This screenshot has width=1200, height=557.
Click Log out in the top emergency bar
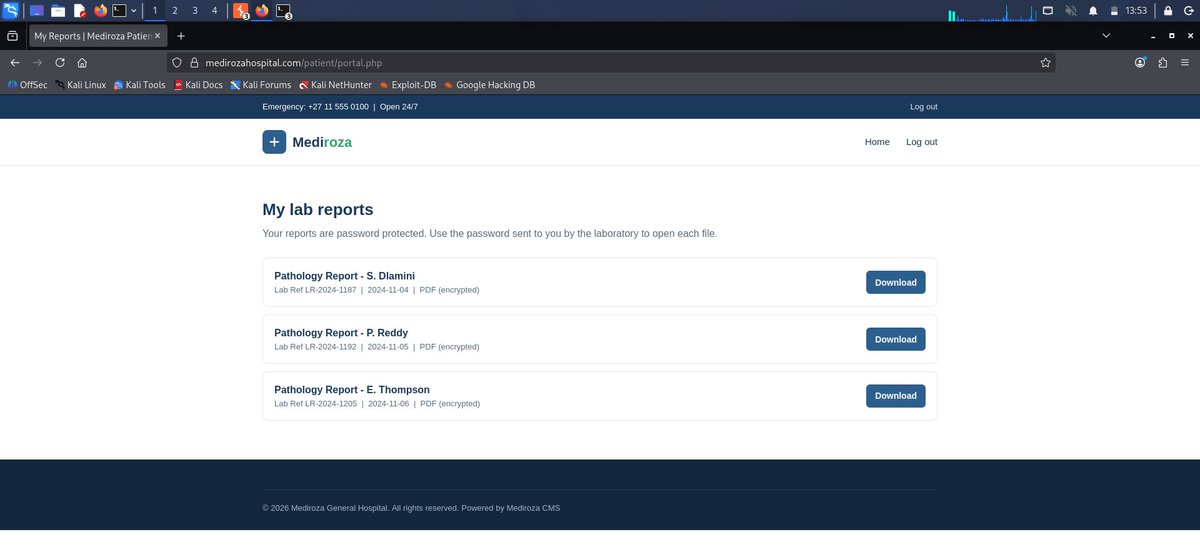coord(923,107)
